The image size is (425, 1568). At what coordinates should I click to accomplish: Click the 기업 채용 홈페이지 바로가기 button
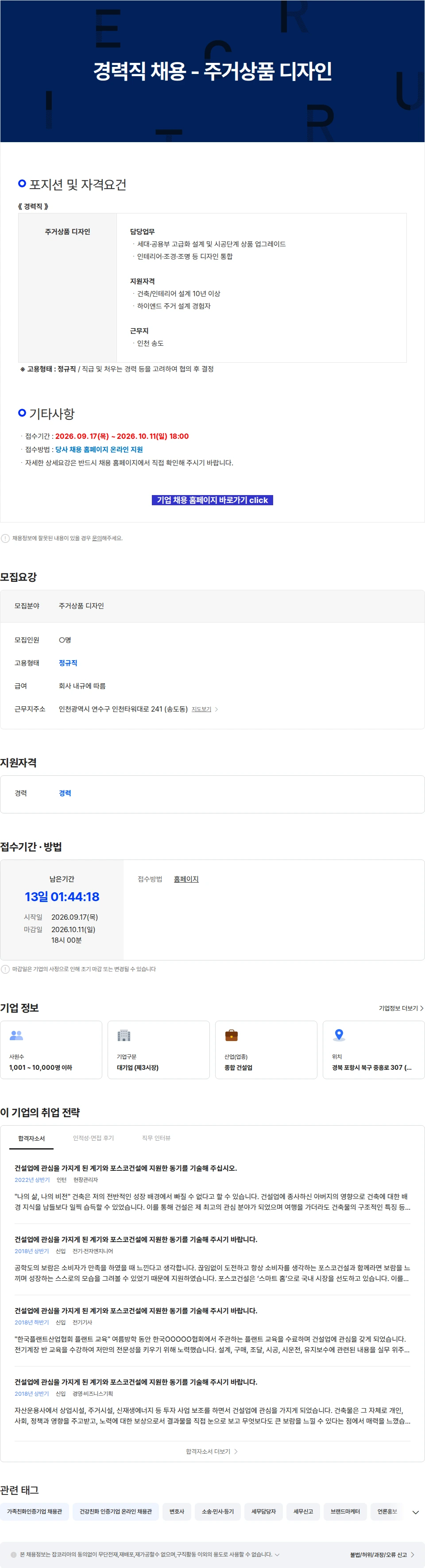point(212,500)
